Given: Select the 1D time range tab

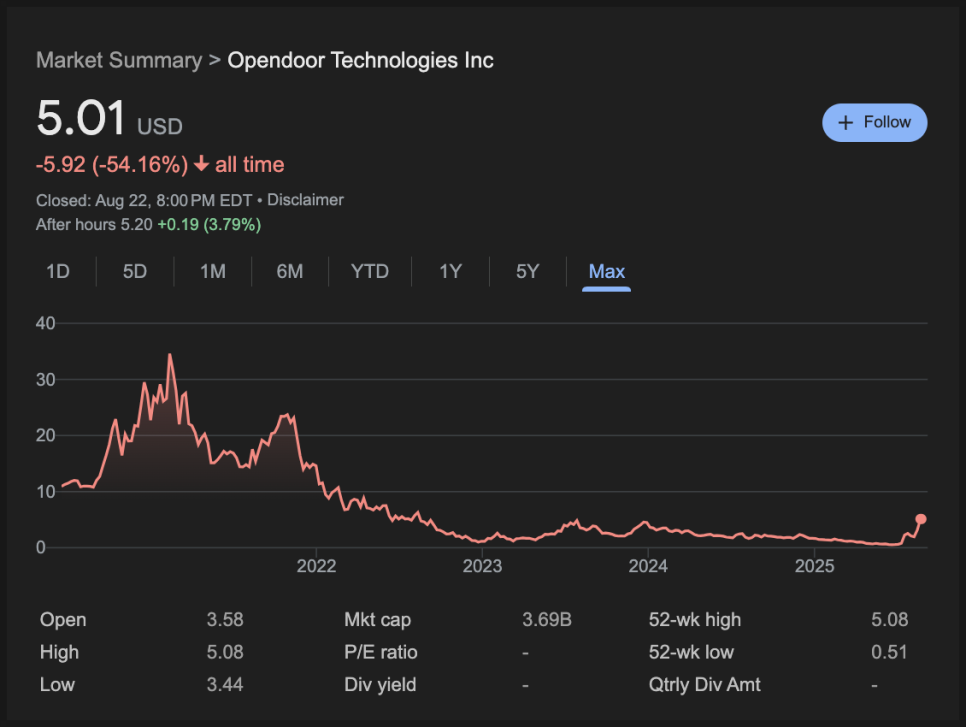Looking at the screenshot, I should [x=58, y=271].
